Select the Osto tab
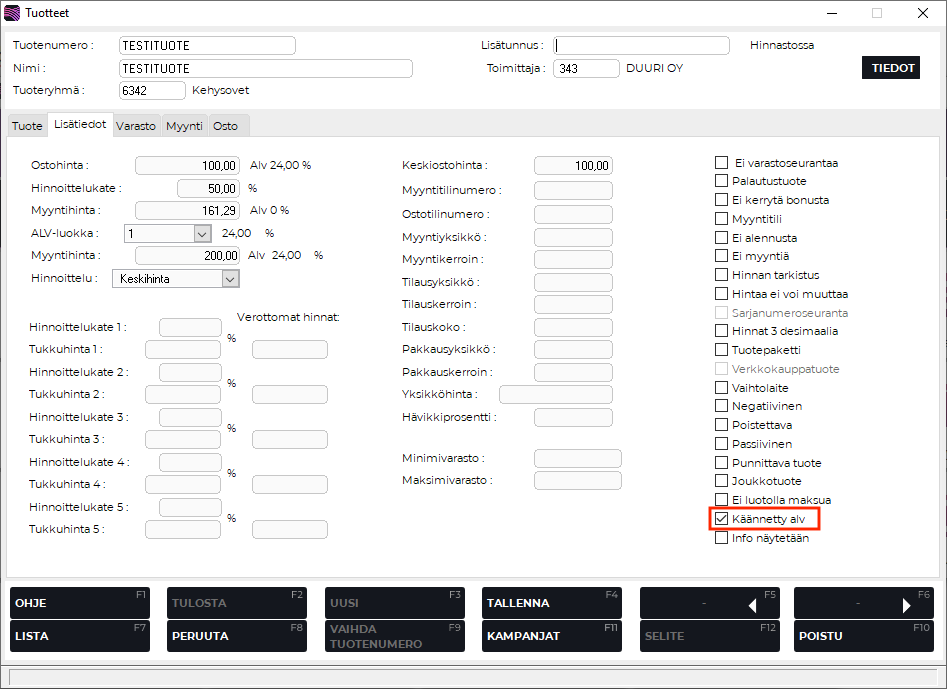Screen dimensions: 947x689 point(225,126)
